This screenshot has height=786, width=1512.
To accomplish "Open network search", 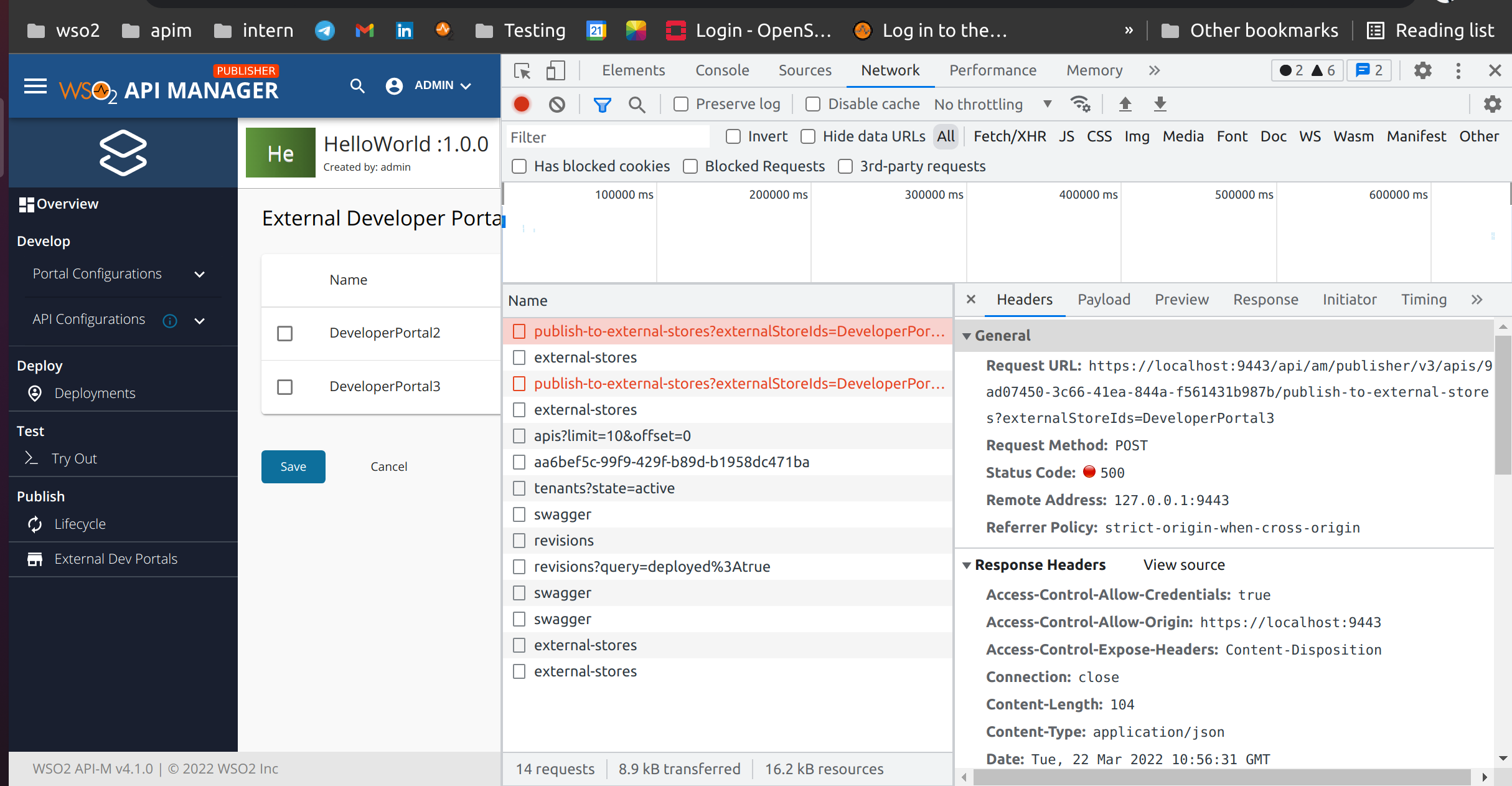I will 637,104.
